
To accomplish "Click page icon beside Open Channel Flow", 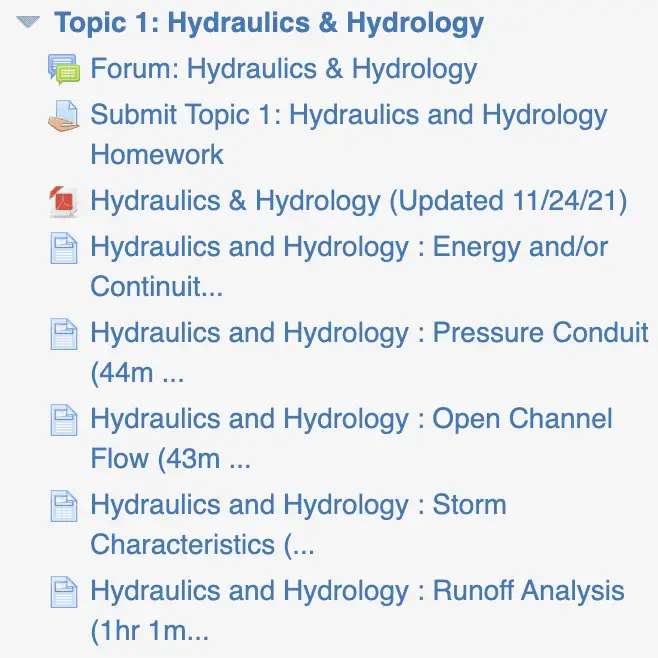I will [64, 420].
